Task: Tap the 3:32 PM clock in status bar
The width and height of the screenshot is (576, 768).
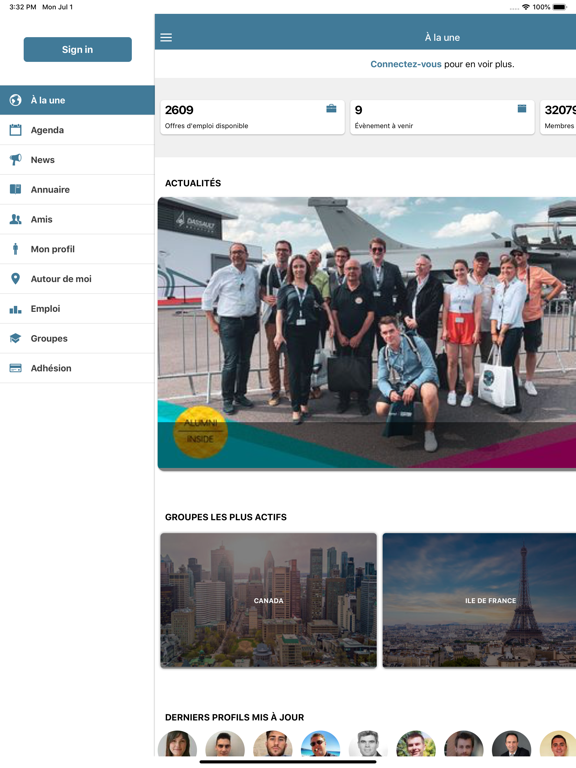Action: (x=23, y=7)
